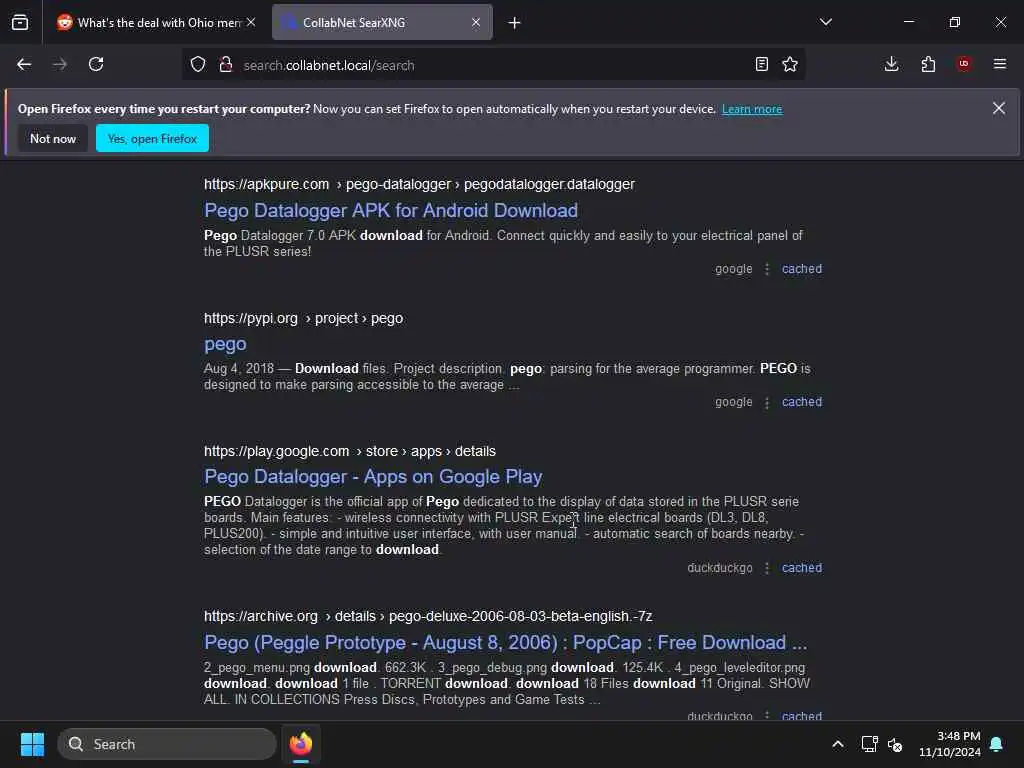Screen dimensions: 1024x768
Task: Click google engine label on apkpure result
Action: click(733, 269)
